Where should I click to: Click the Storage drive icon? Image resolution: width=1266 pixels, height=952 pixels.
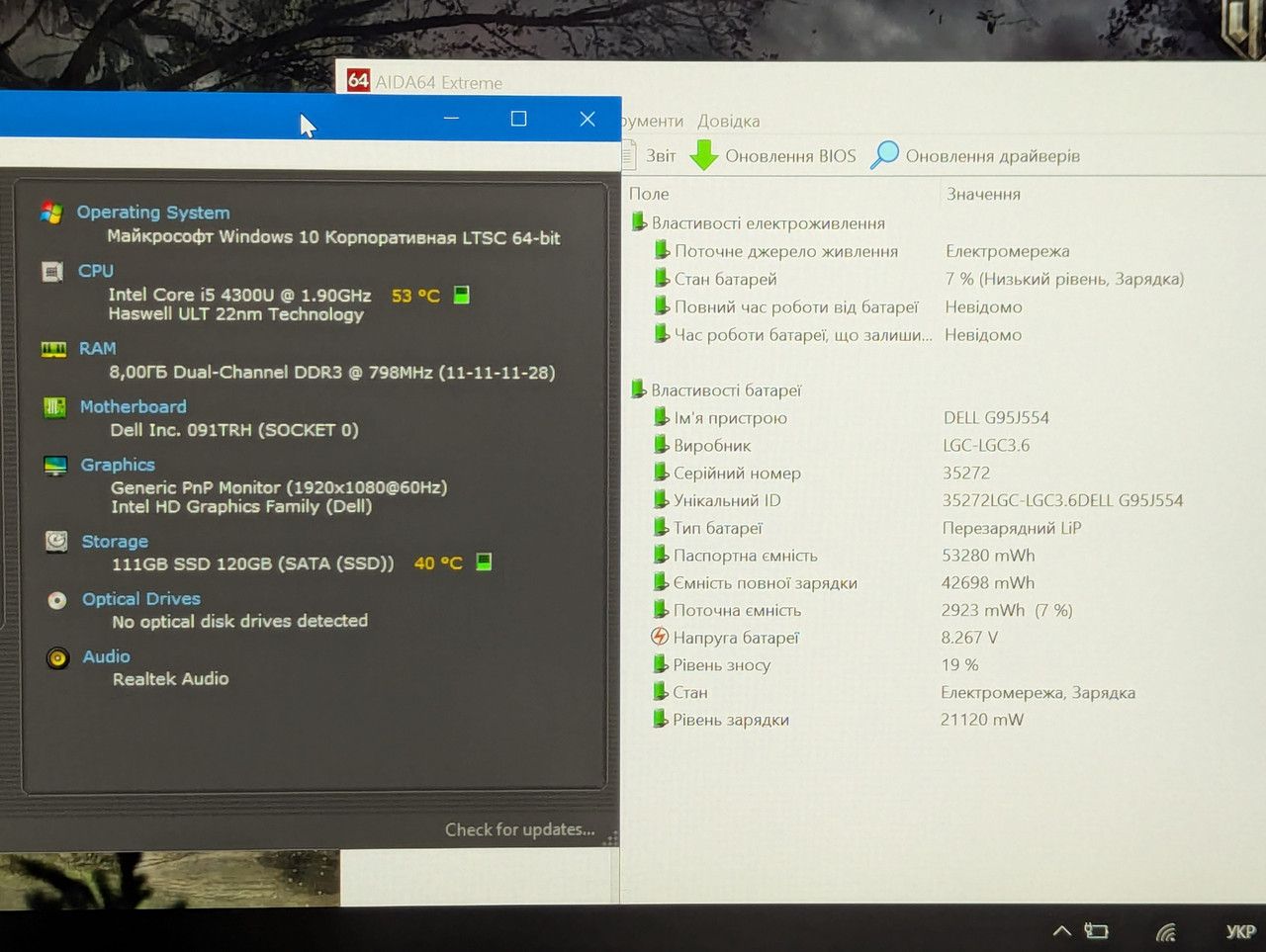[x=56, y=542]
